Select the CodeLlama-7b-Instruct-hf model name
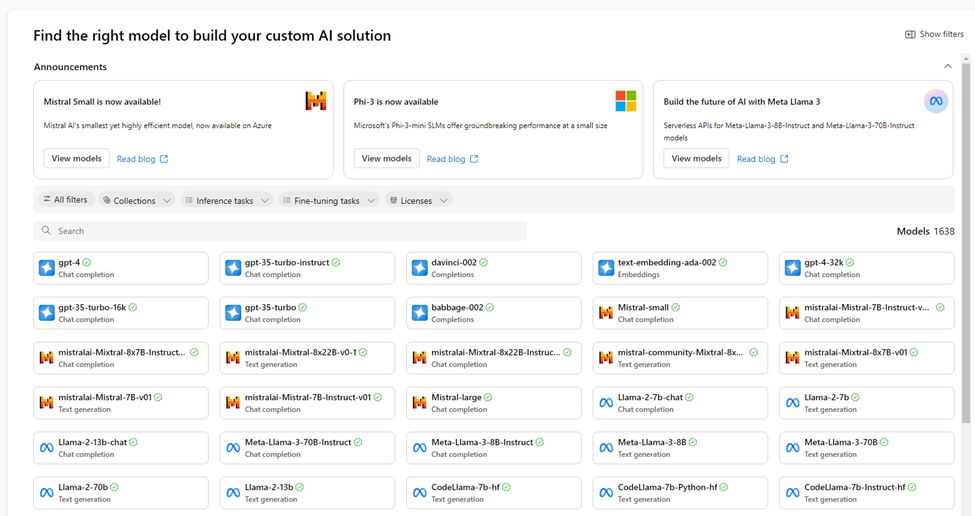 click(854, 487)
